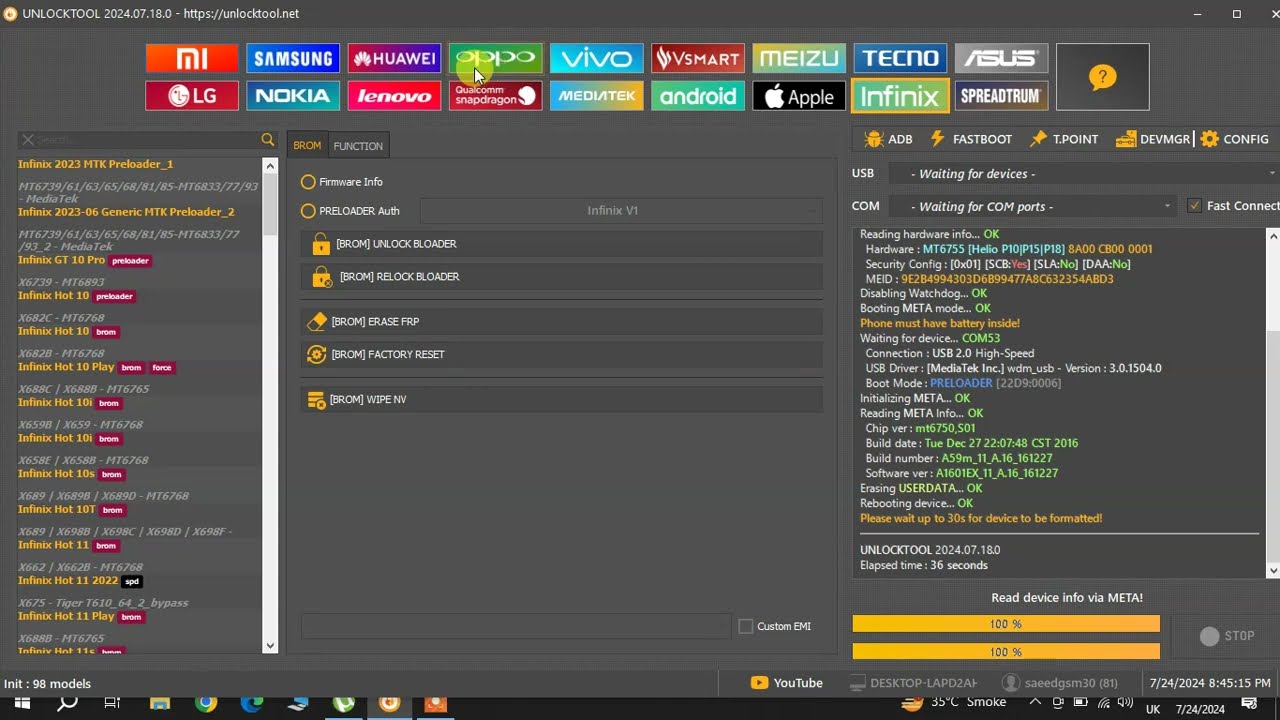This screenshot has width=1280, height=720.
Task: Click the Custom EMI path field
Action: click(x=516, y=626)
